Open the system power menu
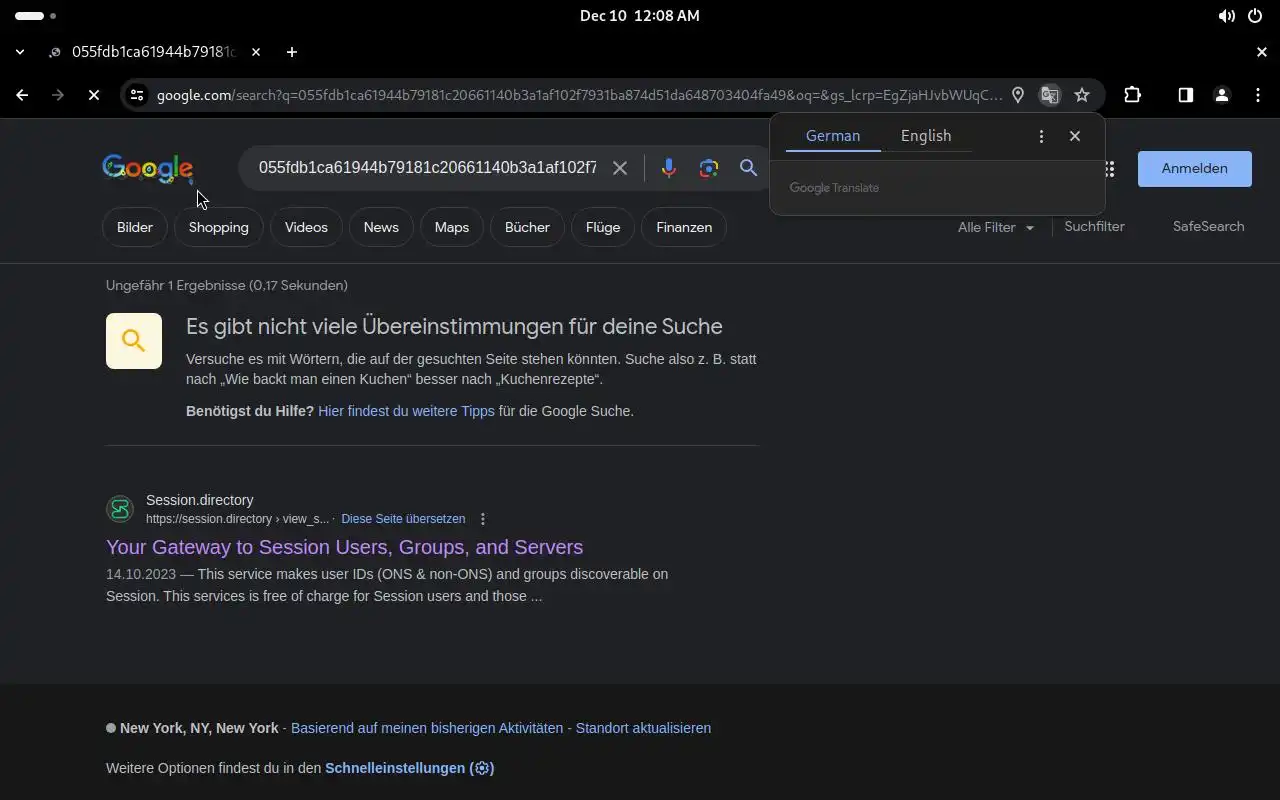 click(x=1255, y=16)
